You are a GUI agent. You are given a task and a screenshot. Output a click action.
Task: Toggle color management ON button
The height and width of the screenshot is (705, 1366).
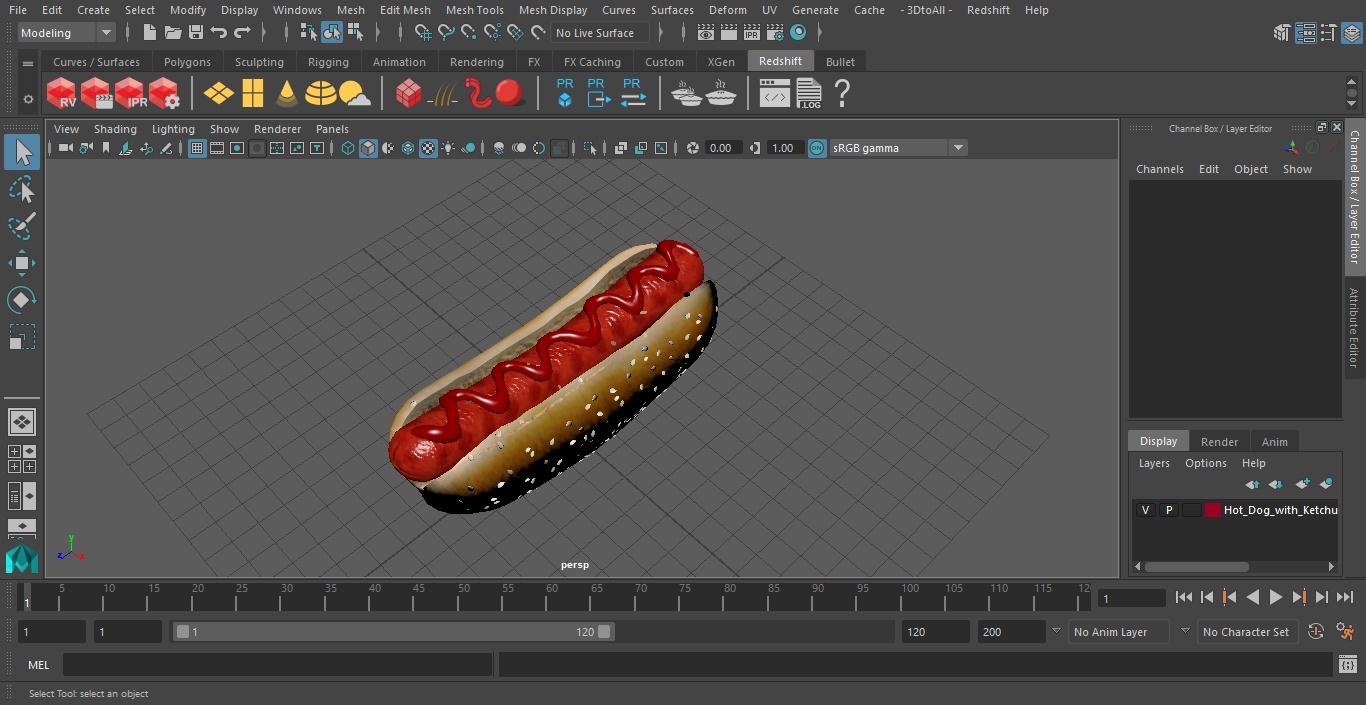tap(817, 148)
